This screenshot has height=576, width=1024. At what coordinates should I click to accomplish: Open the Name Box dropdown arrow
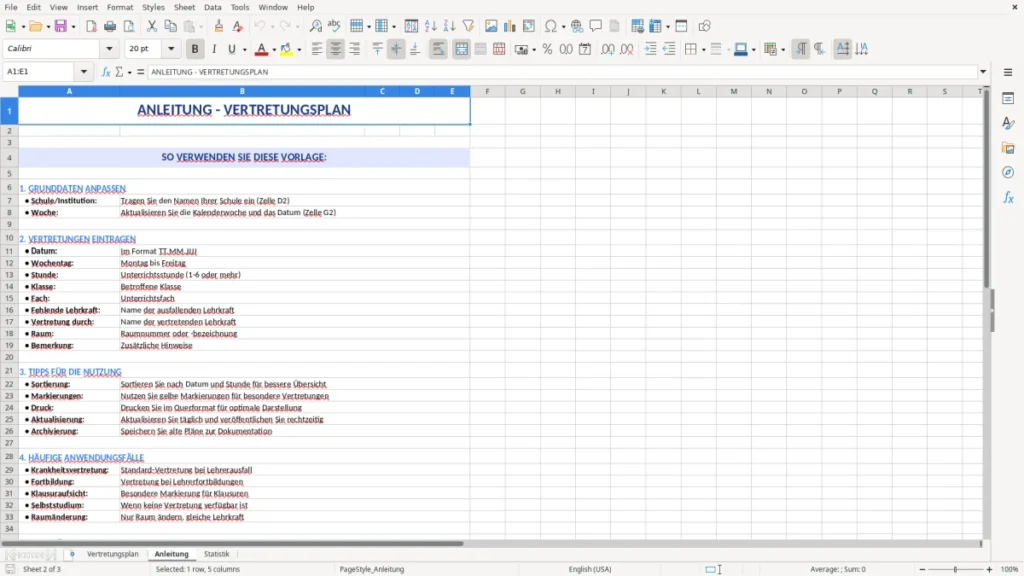point(84,72)
